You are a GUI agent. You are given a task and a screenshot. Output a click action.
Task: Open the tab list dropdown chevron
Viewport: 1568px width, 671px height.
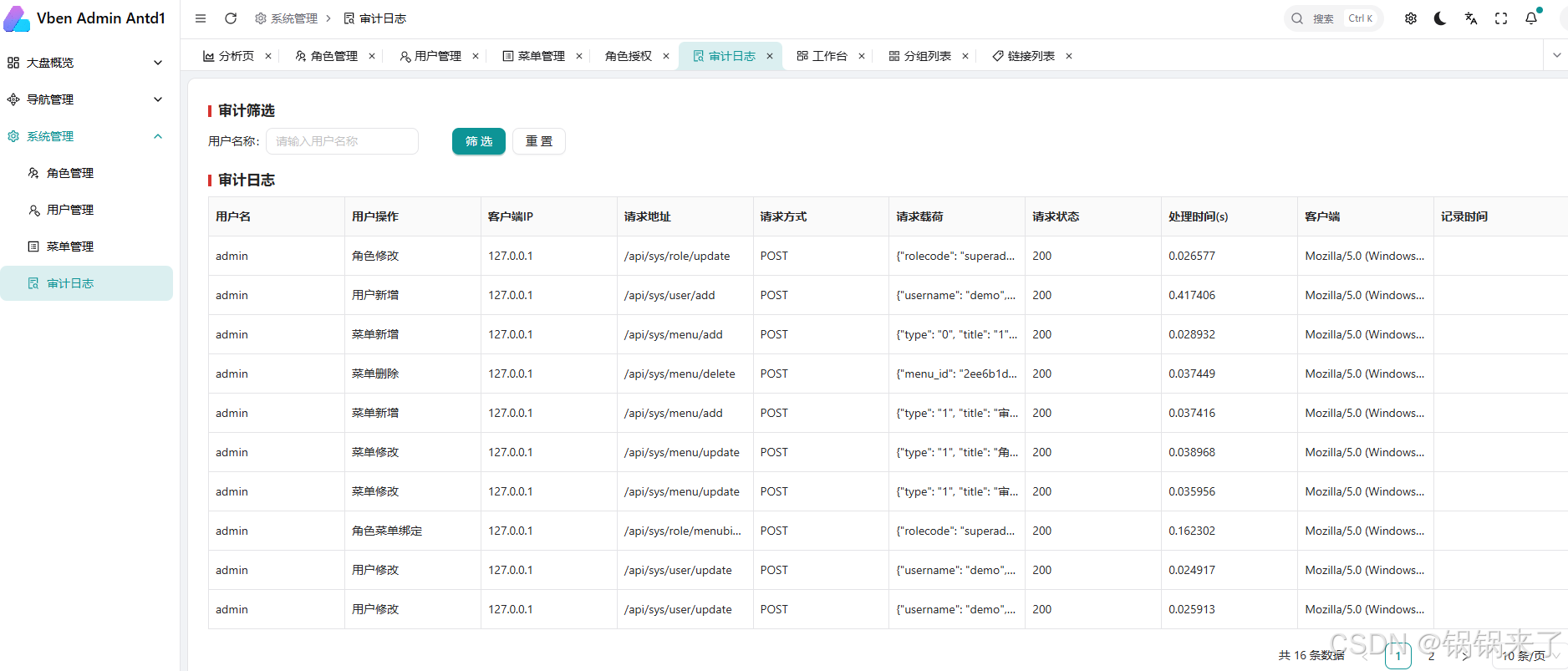[x=1556, y=55]
